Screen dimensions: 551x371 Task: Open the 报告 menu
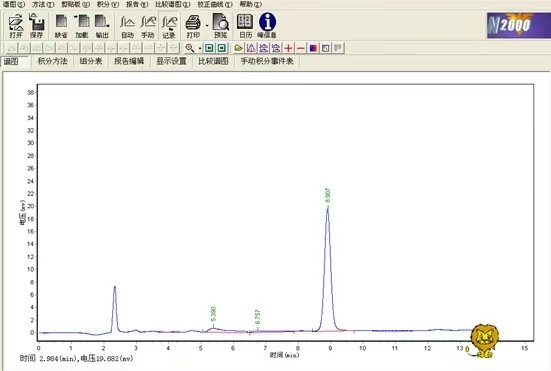[137, 5]
